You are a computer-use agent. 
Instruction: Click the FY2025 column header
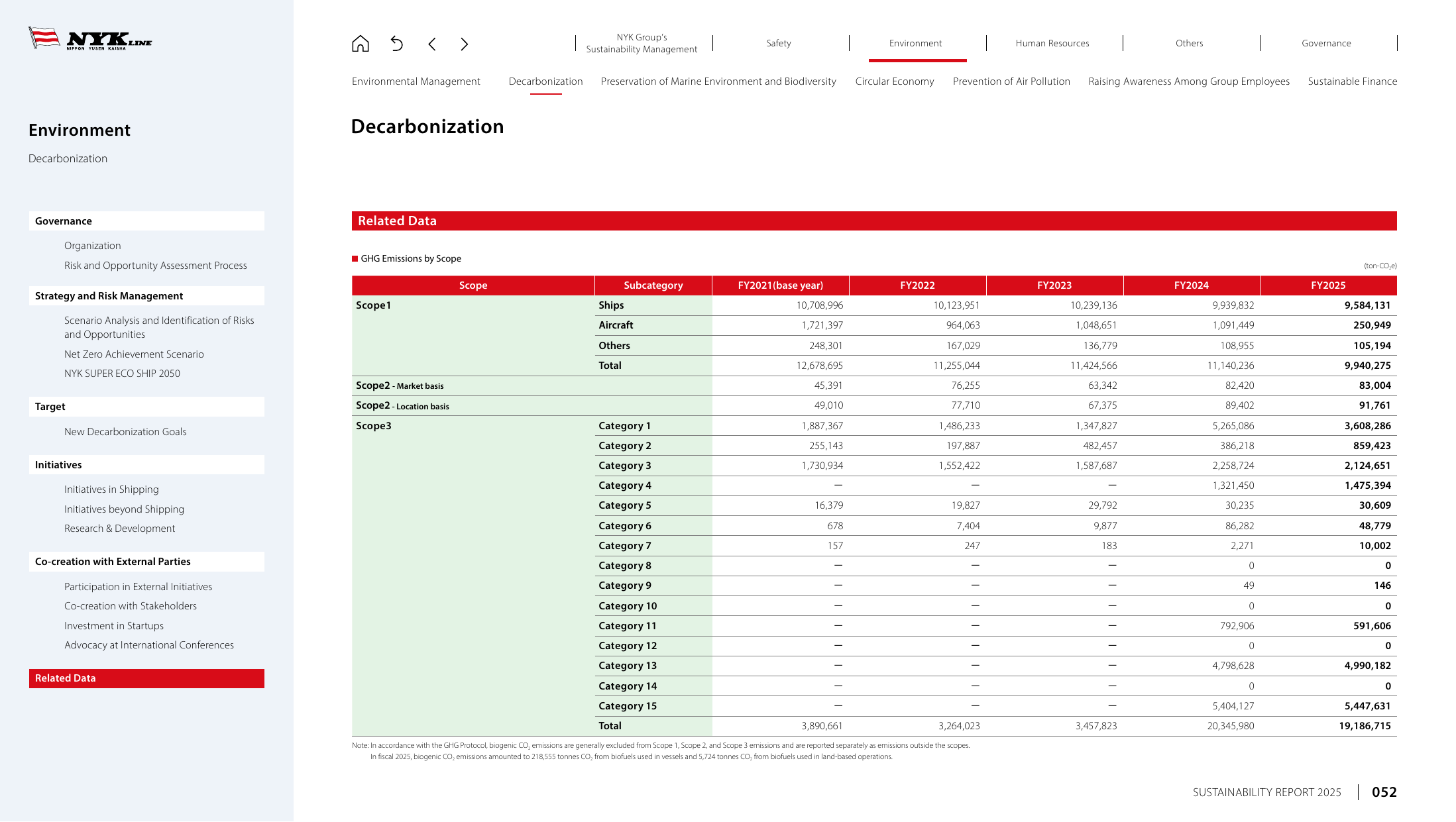pos(1328,285)
